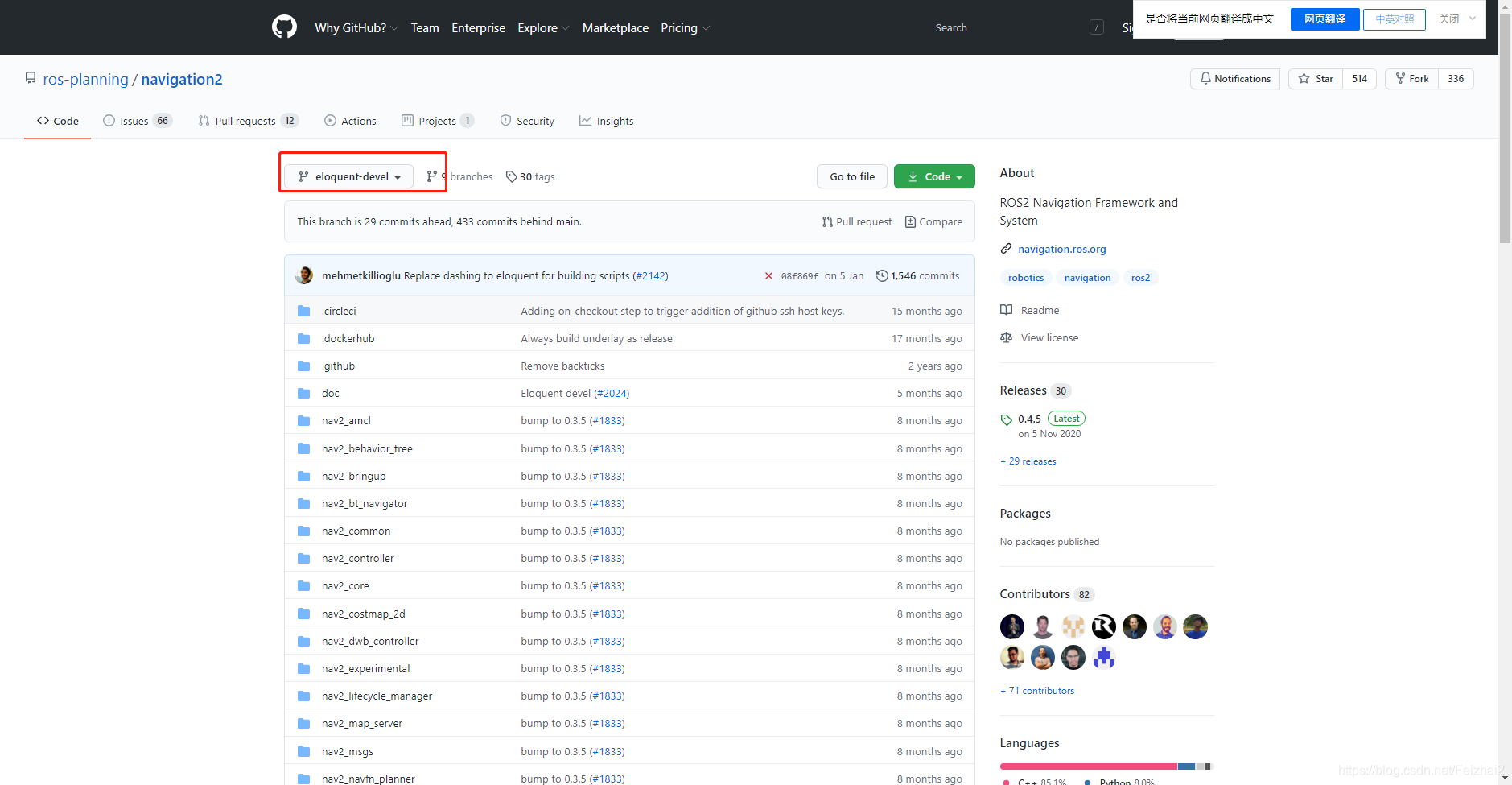1512x785 pixels.
Task: Open the GitHub octocat logo home
Action: (x=284, y=27)
